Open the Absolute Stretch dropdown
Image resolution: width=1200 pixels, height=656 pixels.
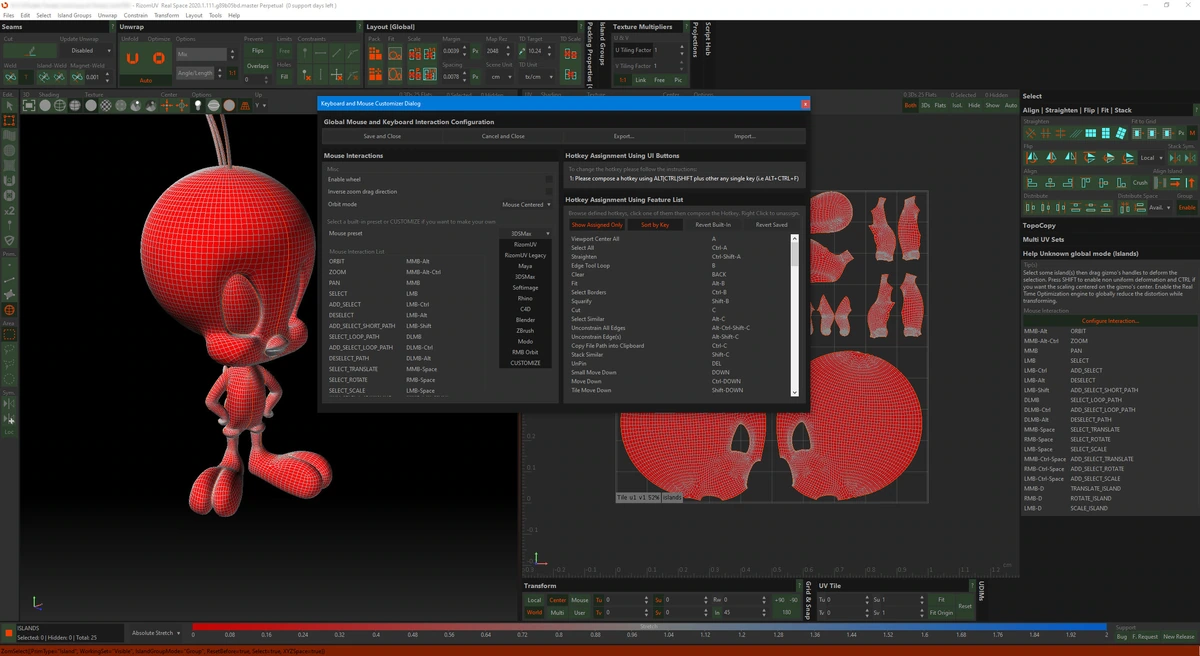(x=156, y=633)
